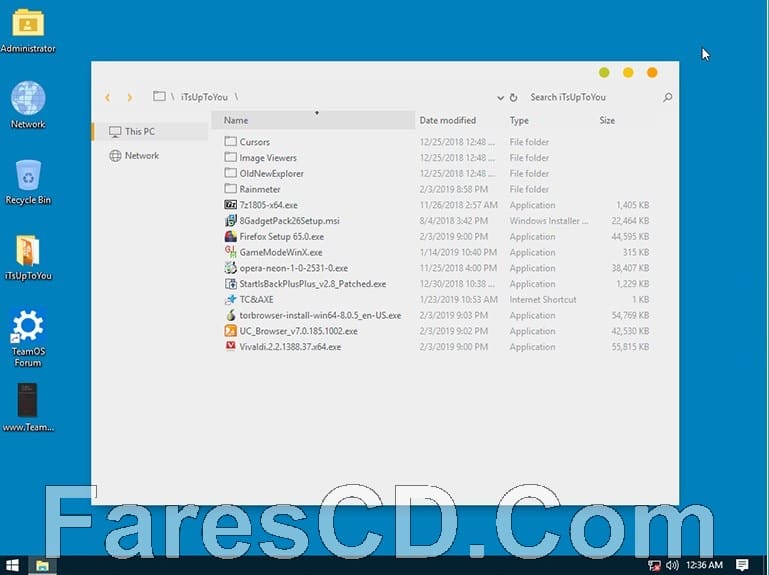Select the 7z1805-x64.exe file icon
Image resolution: width=769 pixels, height=575 pixels.
[231, 205]
